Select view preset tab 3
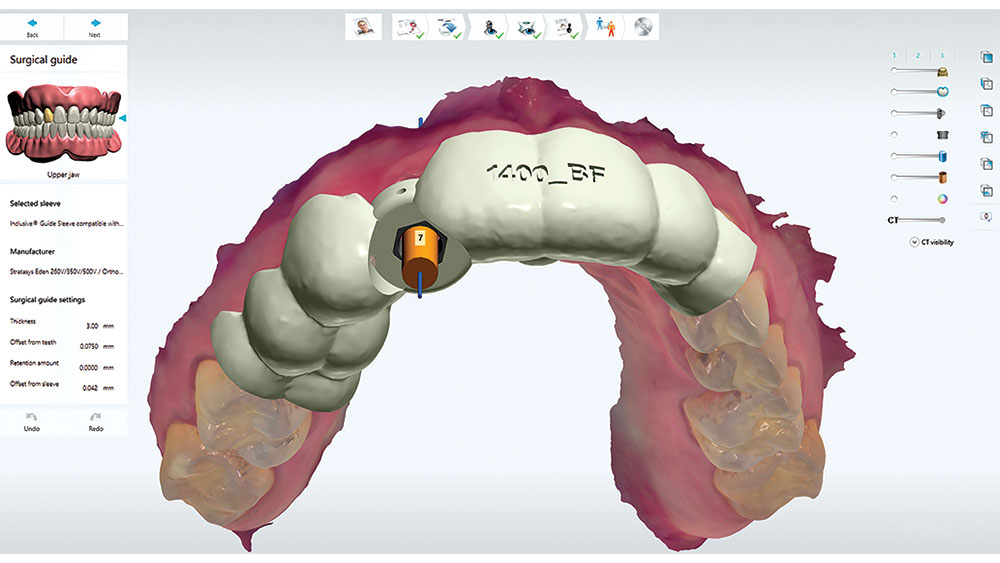Image resolution: width=1000 pixels, height=563 pixels. pyautogui.click(x=942, y=55)
